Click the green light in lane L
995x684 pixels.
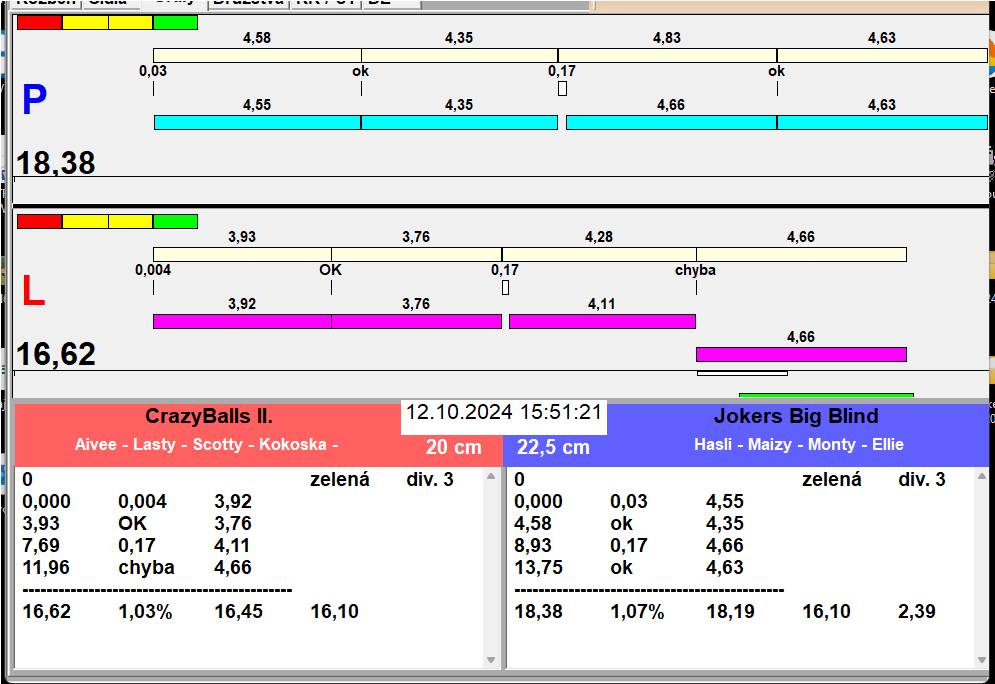[175, 221]
